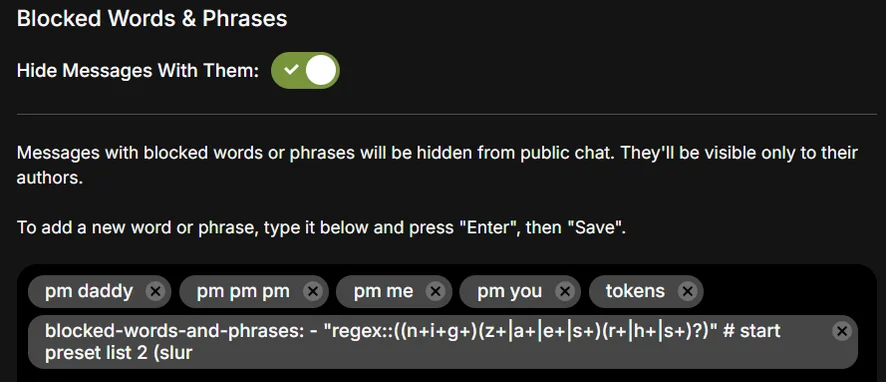
Task: Click the checkmark inside the green toggle
Action: click(x=290, y=70)
